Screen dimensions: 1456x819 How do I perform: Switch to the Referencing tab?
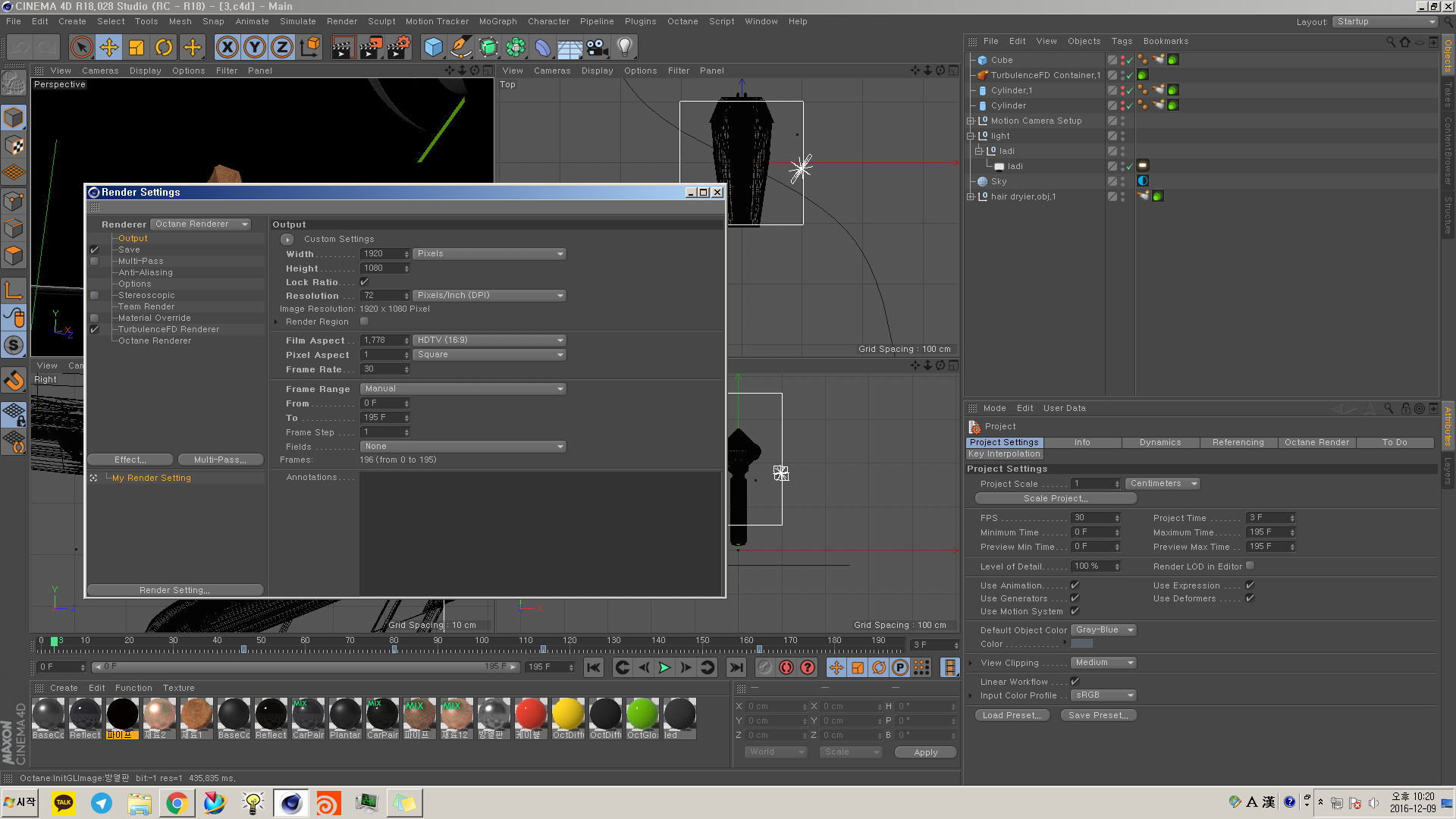tap(1238, 443)
